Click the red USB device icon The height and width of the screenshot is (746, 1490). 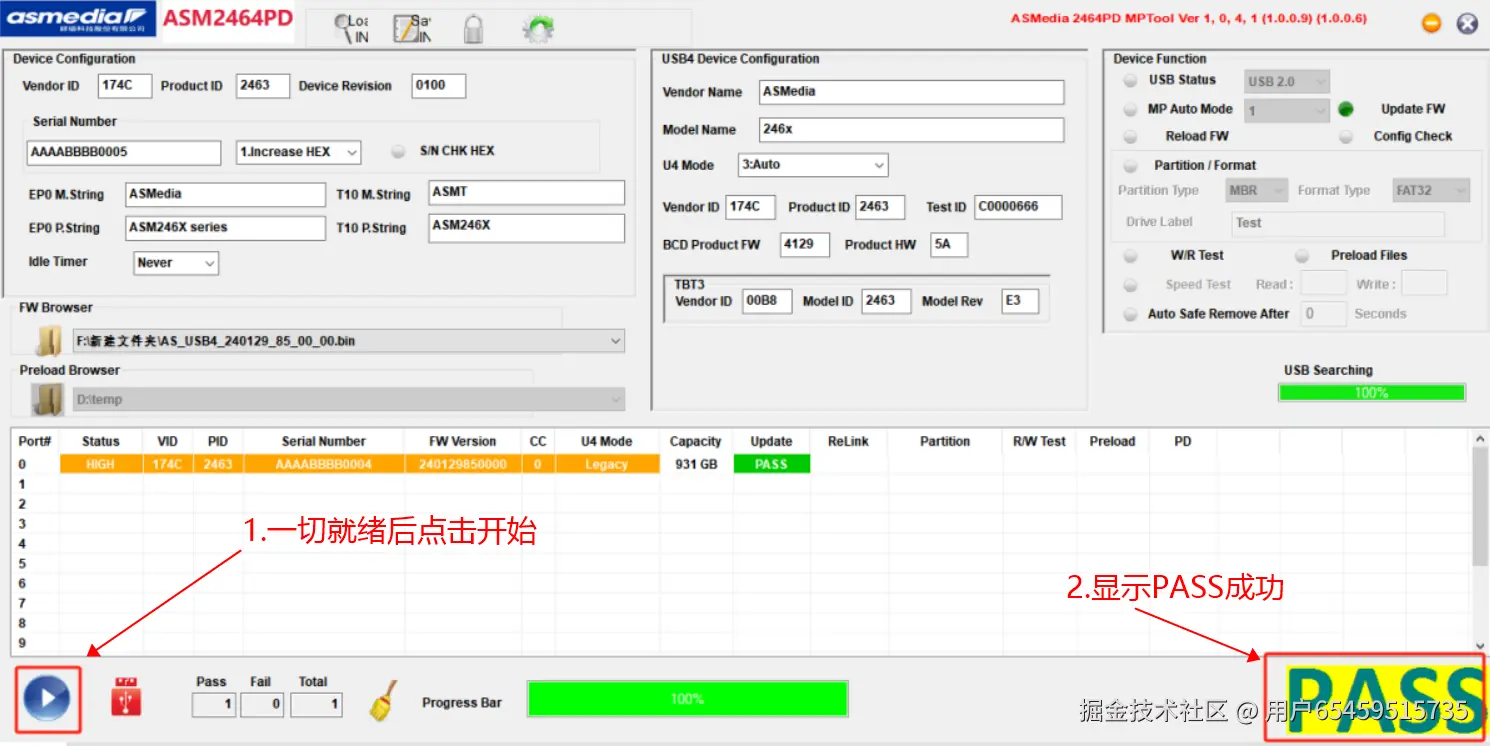click(x=126, y=697)
